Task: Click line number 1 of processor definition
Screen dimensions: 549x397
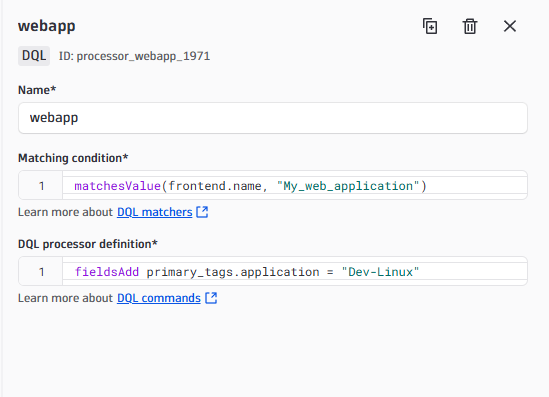Action: click(41, 272)
